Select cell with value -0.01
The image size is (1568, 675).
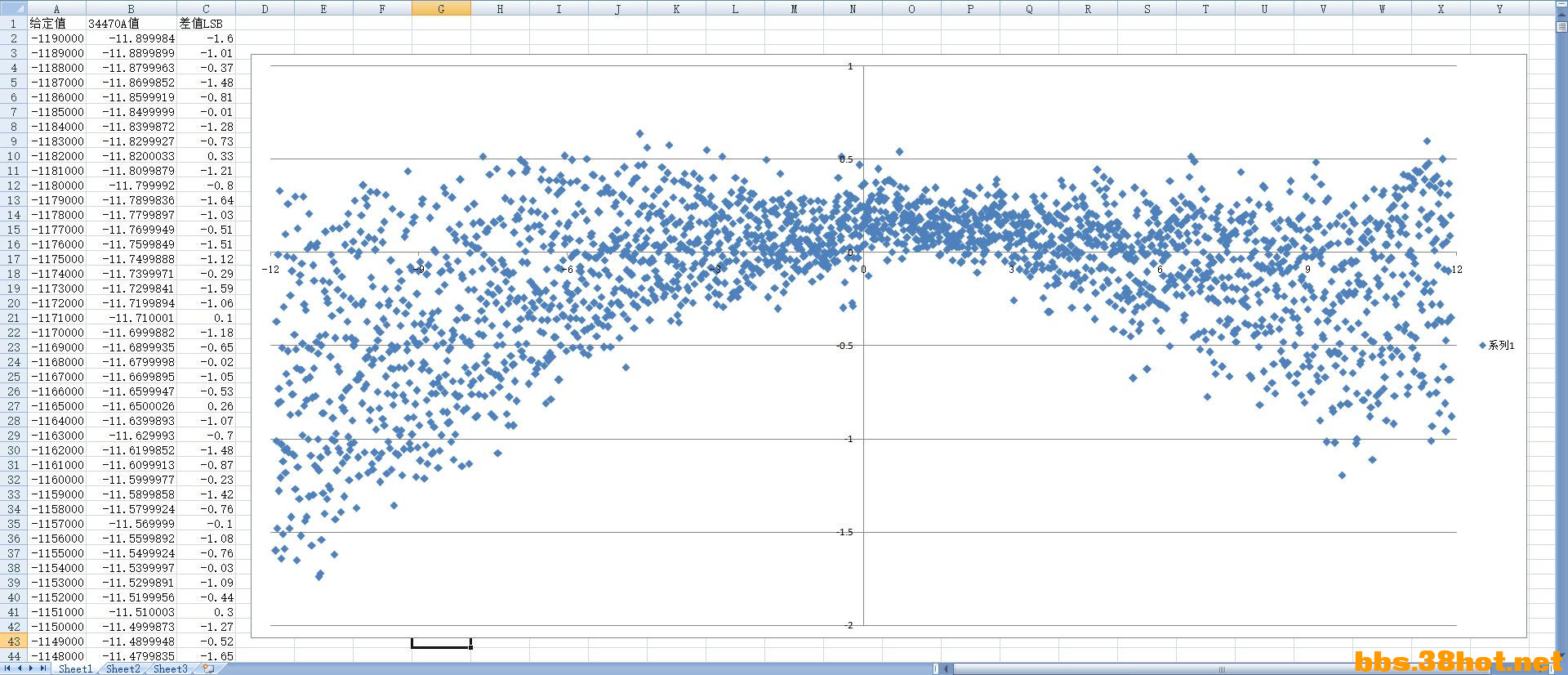(x=206, y=112)
